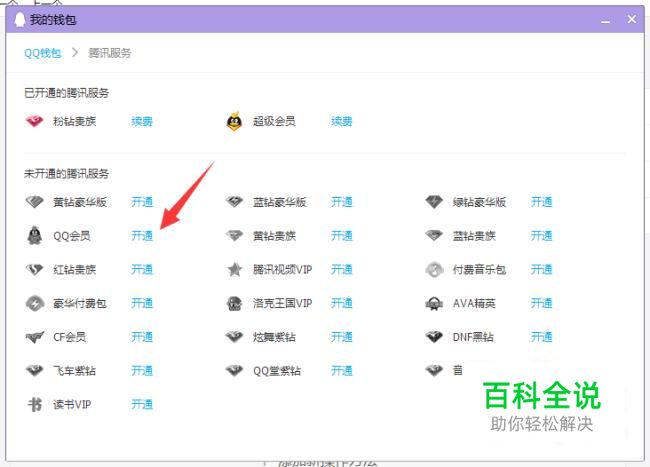Screen dimensions: 650x467
Task: Click the 炫舞紫钻 diamond icon
Action: pos(234,337)
